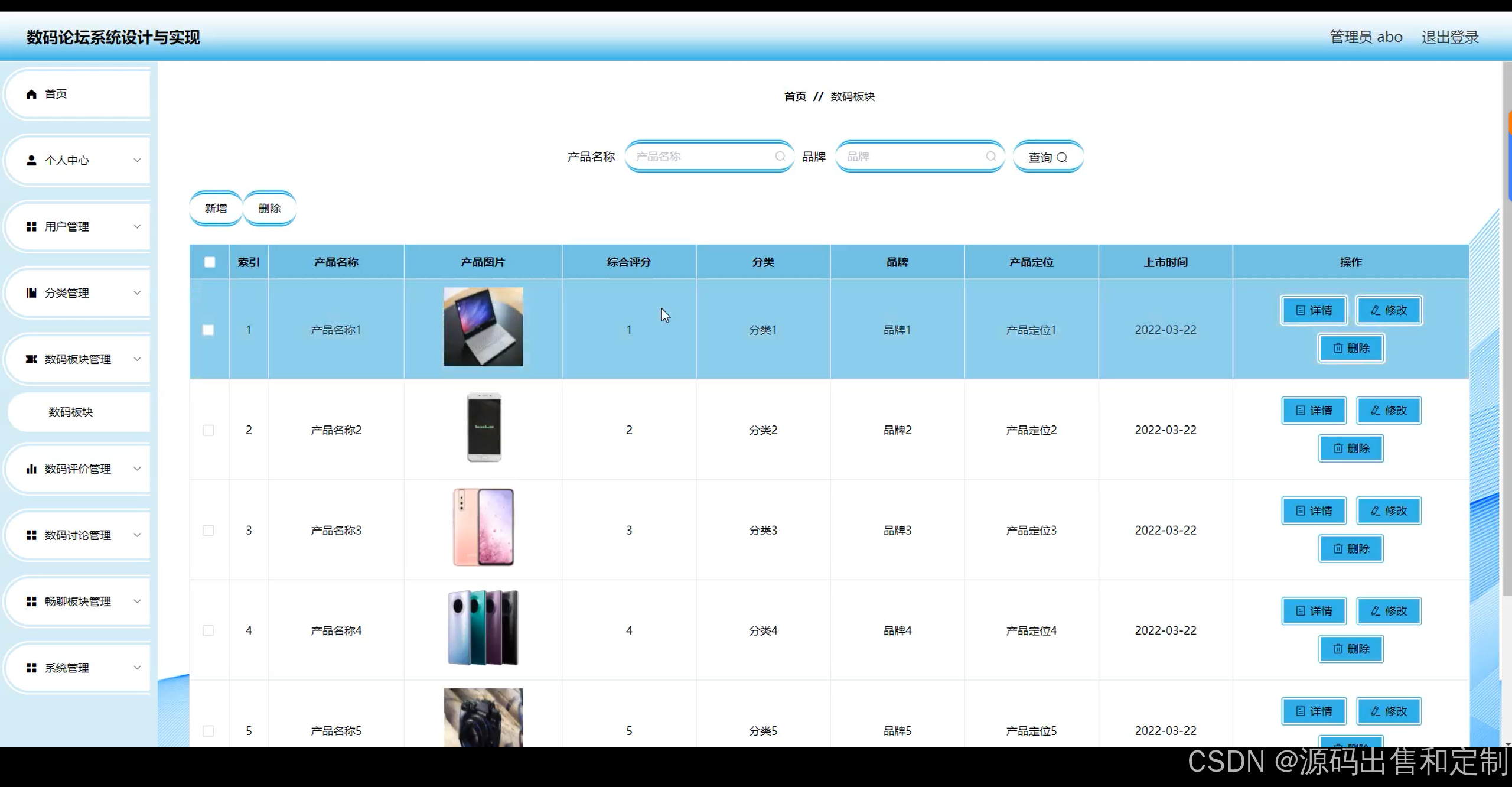
Task: Open the 数码板块 submenu item
Action: pyautogui.click(x=71, y=412)
